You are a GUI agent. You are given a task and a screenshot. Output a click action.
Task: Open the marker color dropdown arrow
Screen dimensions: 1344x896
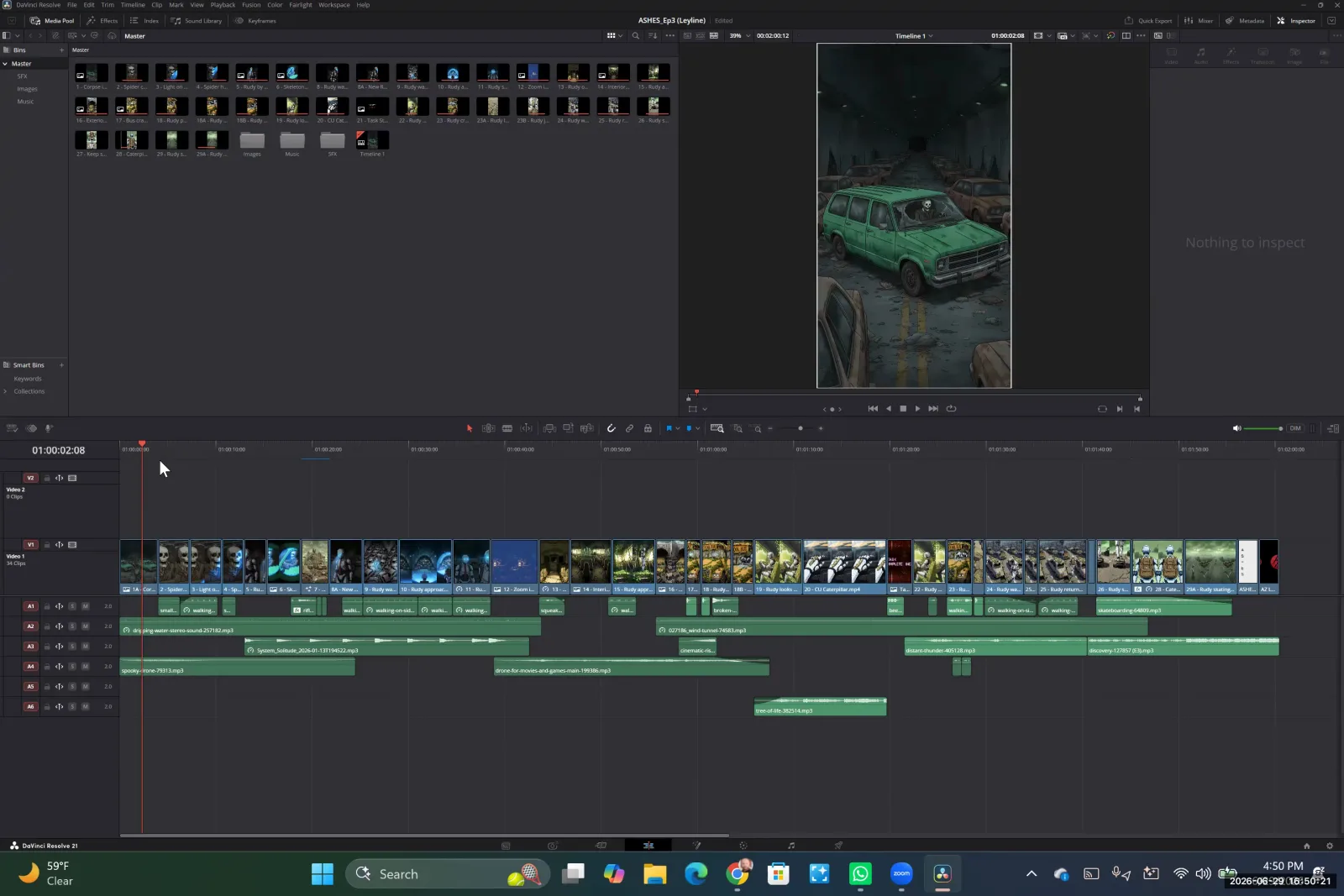tap(697, 429)
